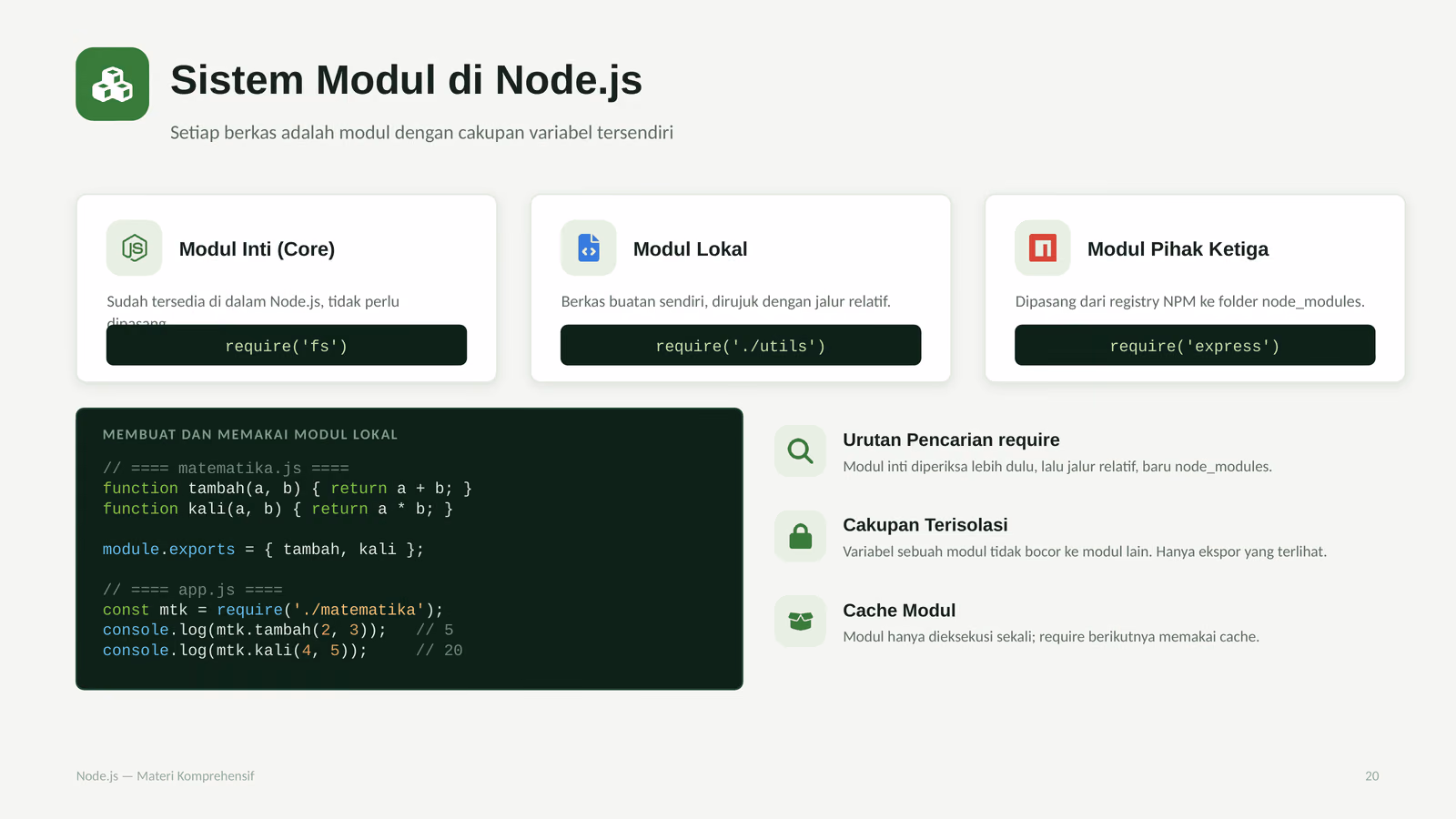
Task: Click the open box icon beside Cache Modul
Action: click(801, 622)
